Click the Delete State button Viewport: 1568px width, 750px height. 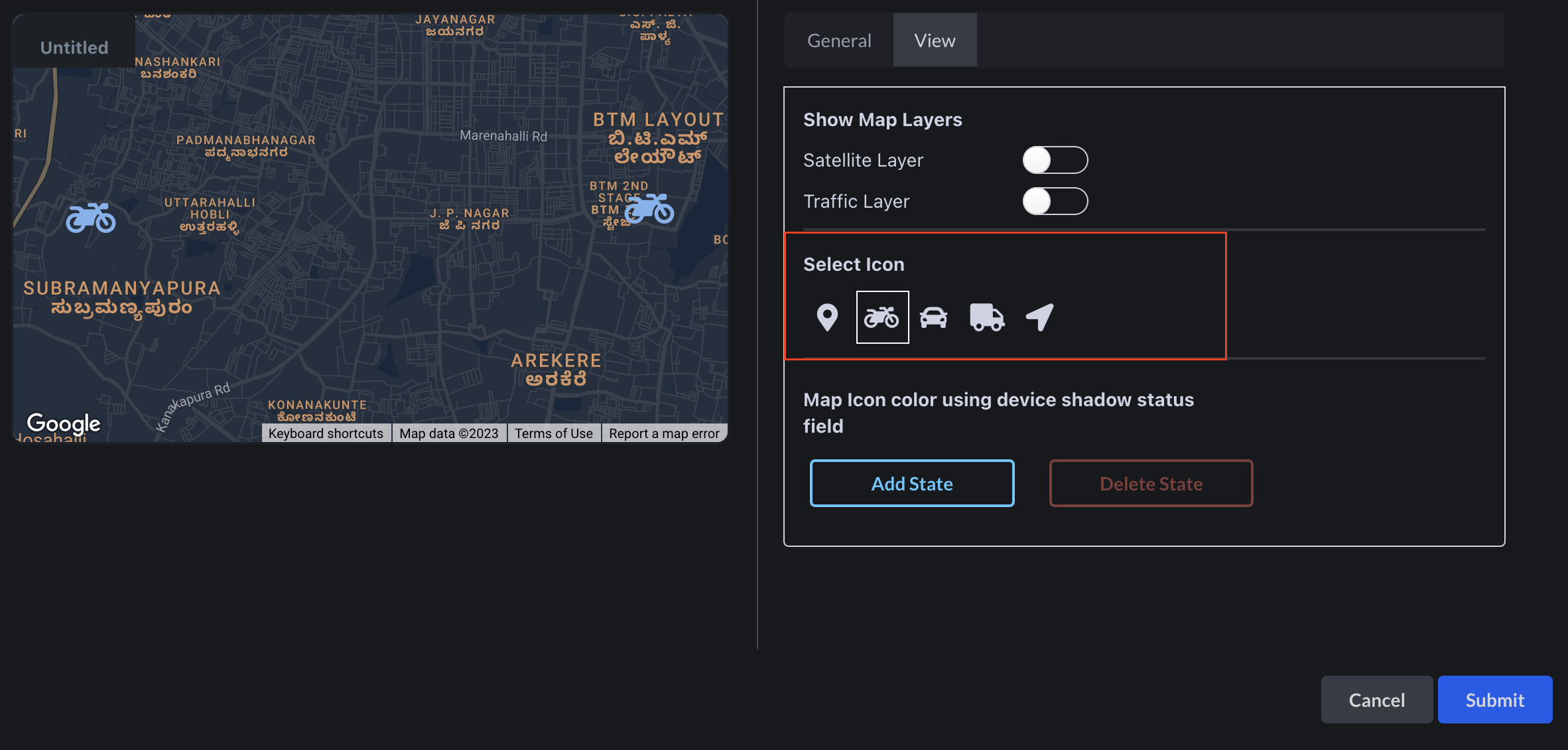tap(1151, 484)
